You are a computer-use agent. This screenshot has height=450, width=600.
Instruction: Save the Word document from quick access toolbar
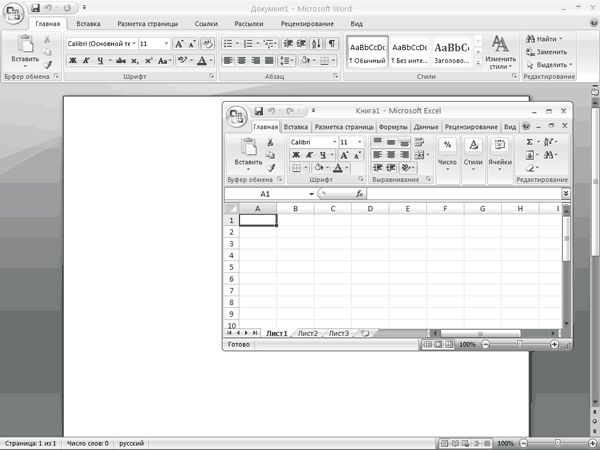[35, 8]
